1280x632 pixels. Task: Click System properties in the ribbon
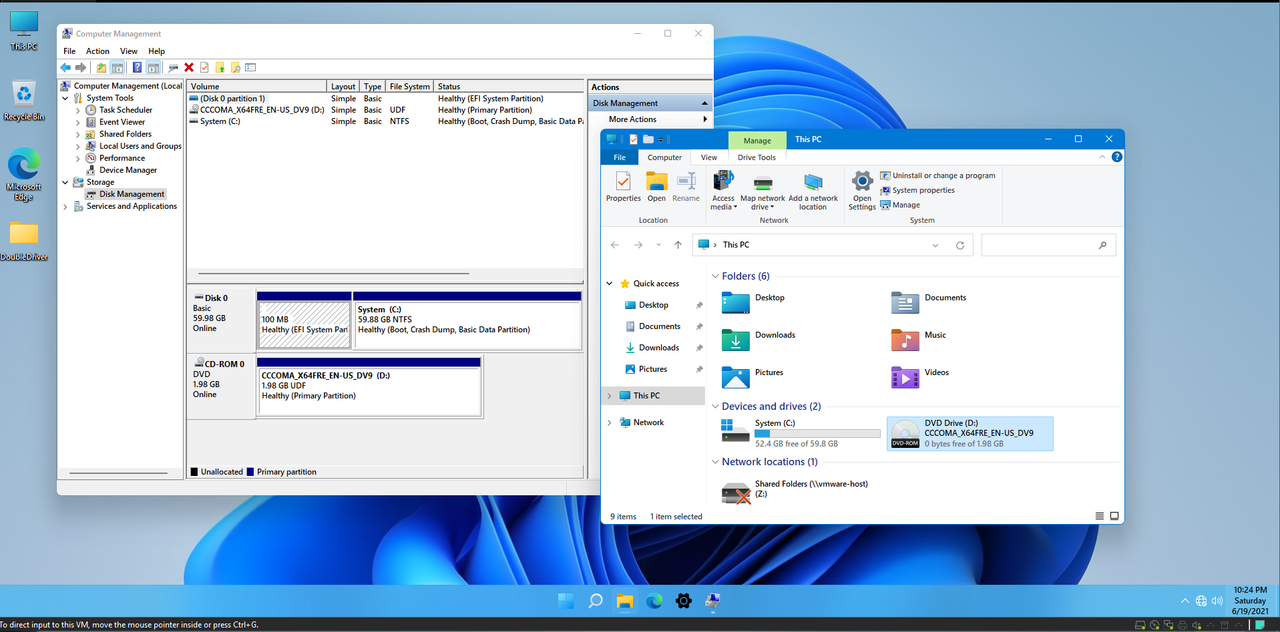pyautogui.click(x=917, y=190)
